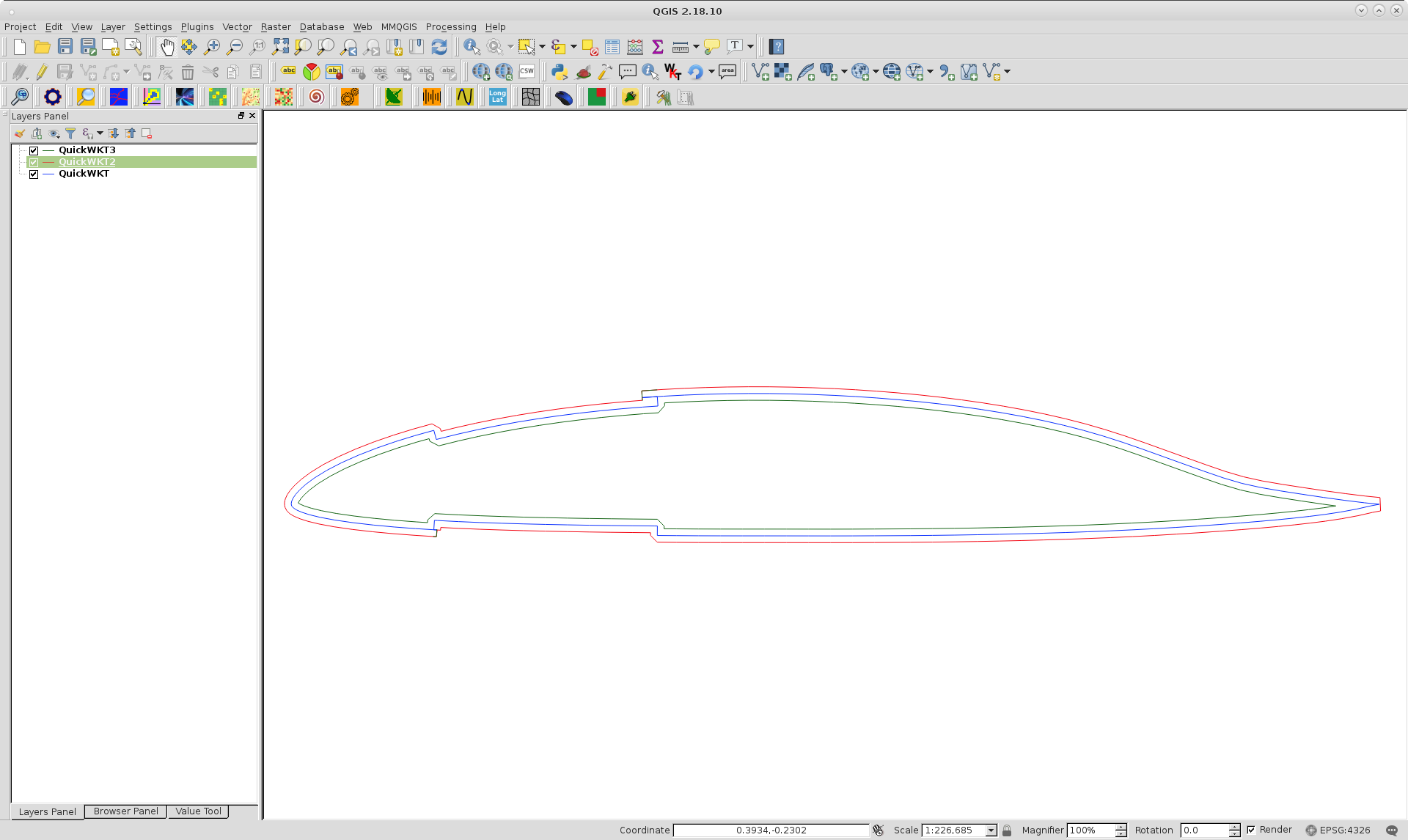
Task: Toggle the Render checkbox
Action: (x=1252, y=830)
